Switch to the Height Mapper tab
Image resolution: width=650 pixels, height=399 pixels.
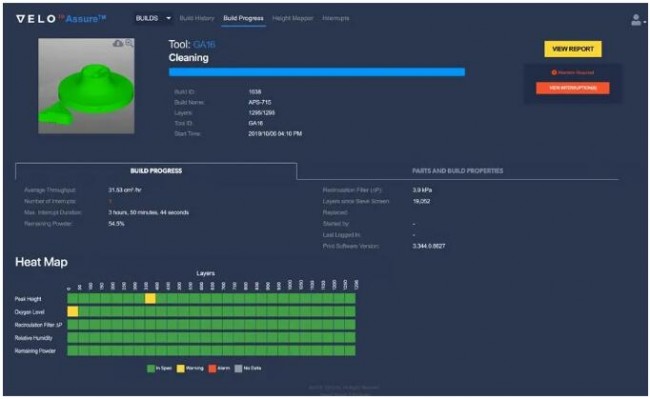(x=293, y=18)
